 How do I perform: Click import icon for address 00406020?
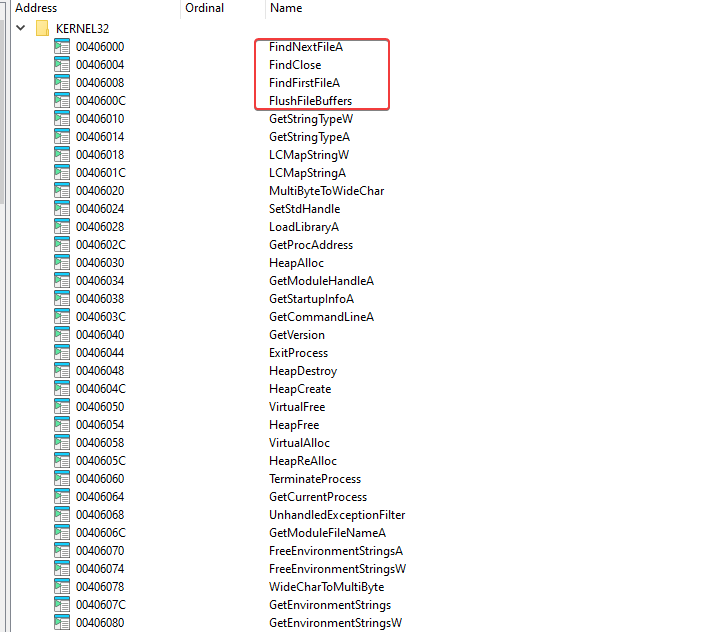tap(62, 191)
